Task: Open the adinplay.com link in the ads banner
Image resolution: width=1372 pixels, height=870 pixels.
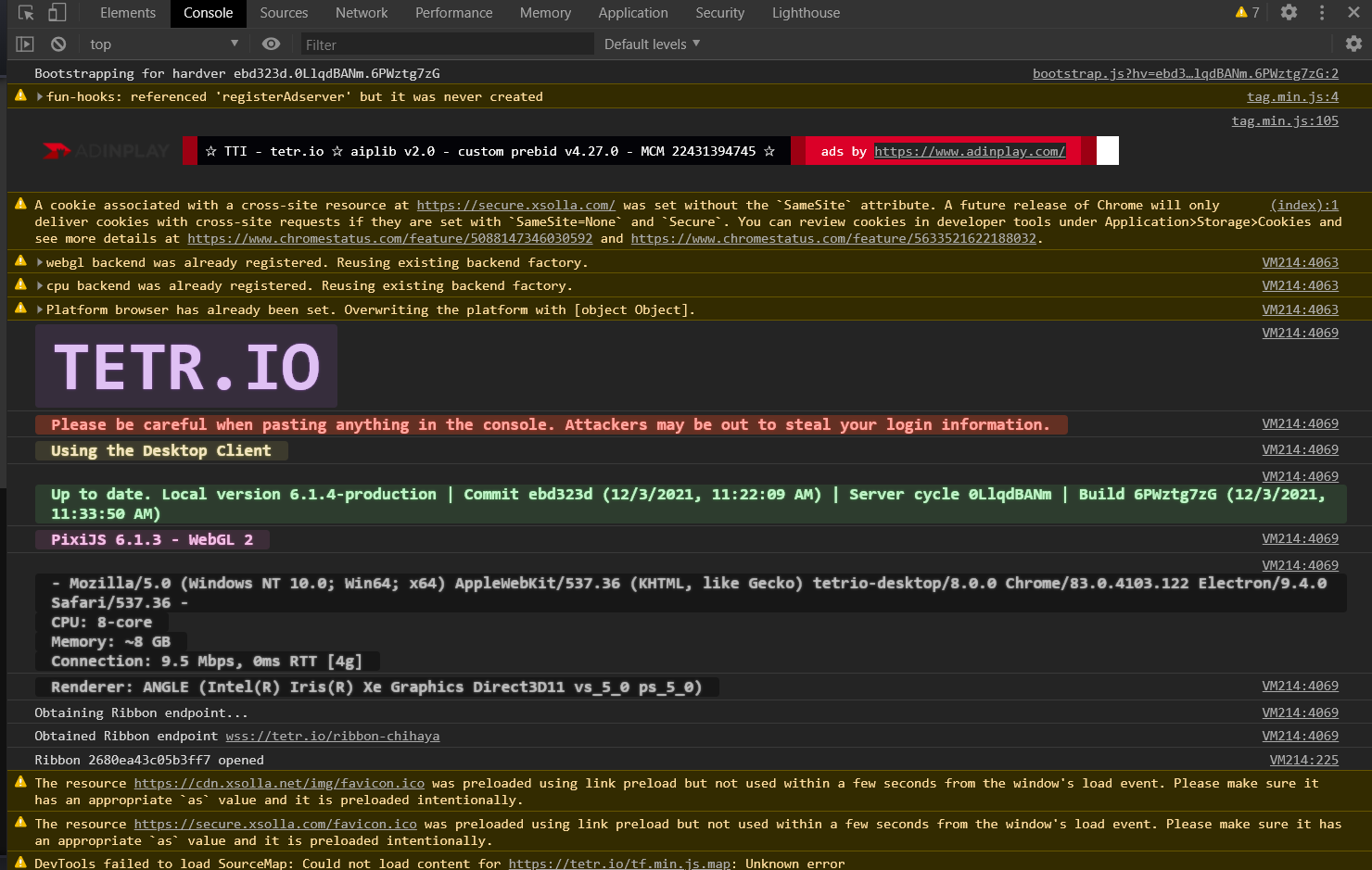Action: (970, 151)
